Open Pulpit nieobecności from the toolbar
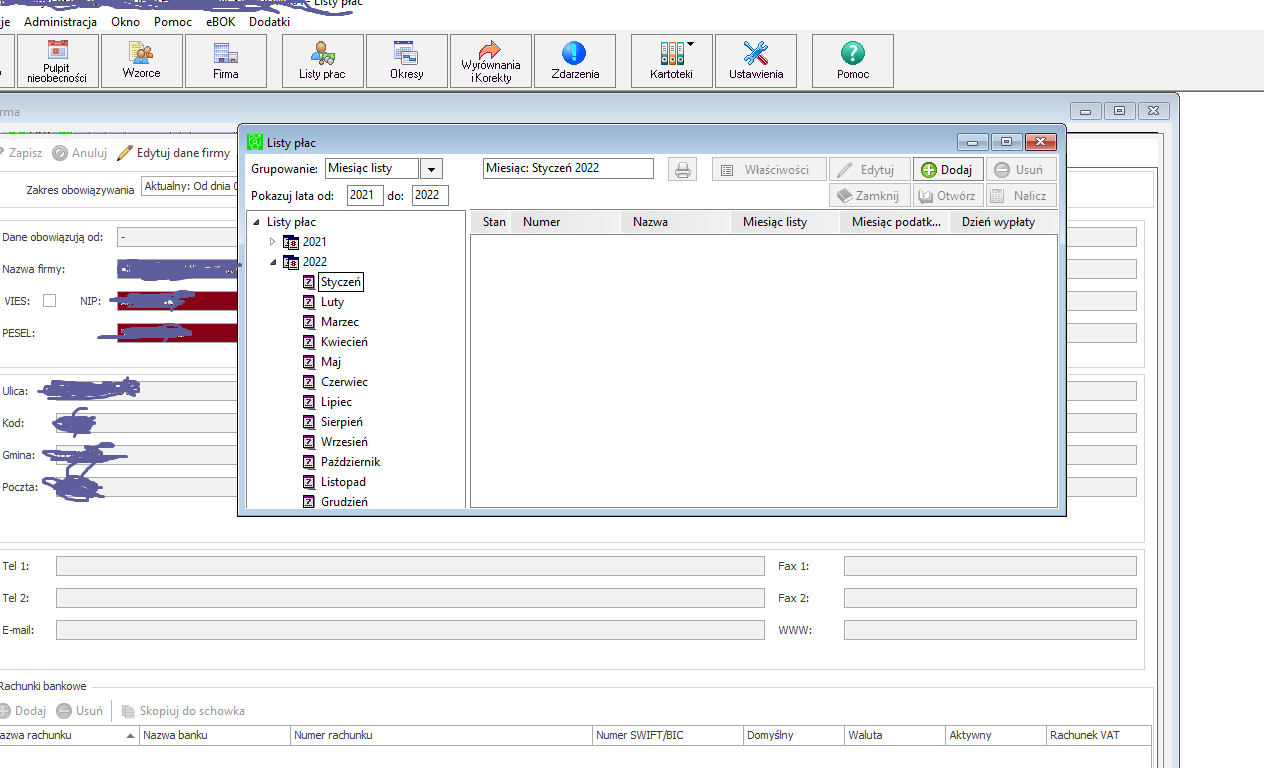This screenshot has width=1264, height=768. tap(58, 61)
